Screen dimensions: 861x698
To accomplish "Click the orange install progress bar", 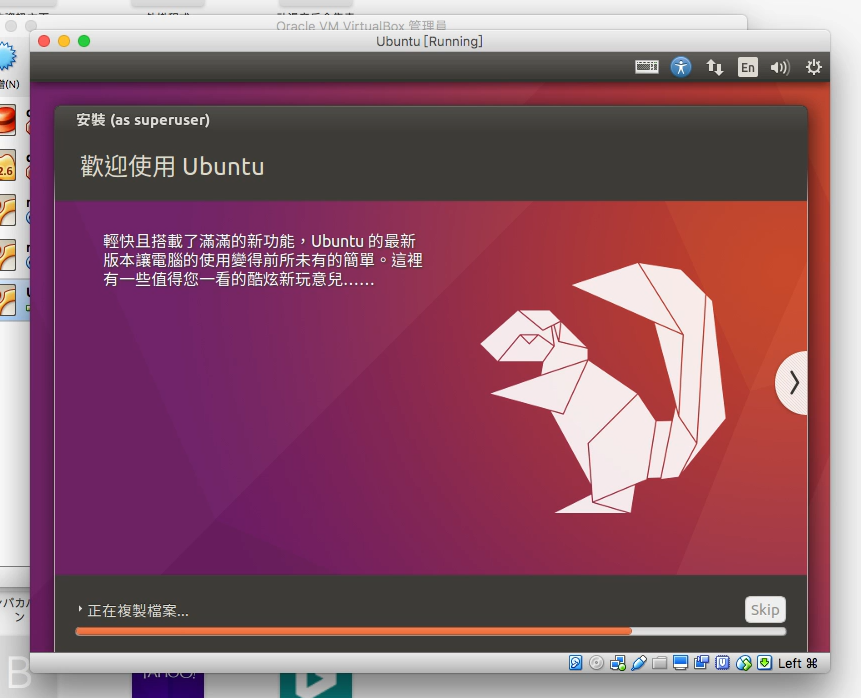I will pyautogui.click(x=430, y=632).
